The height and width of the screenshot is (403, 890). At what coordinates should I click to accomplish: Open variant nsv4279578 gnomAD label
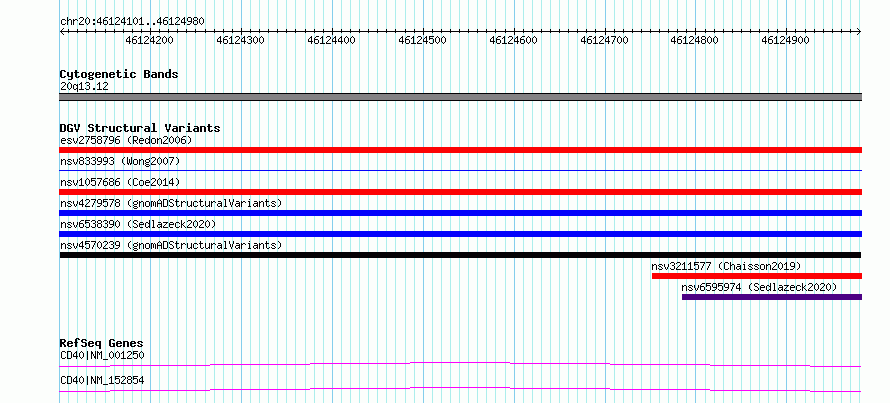(171, 203)
